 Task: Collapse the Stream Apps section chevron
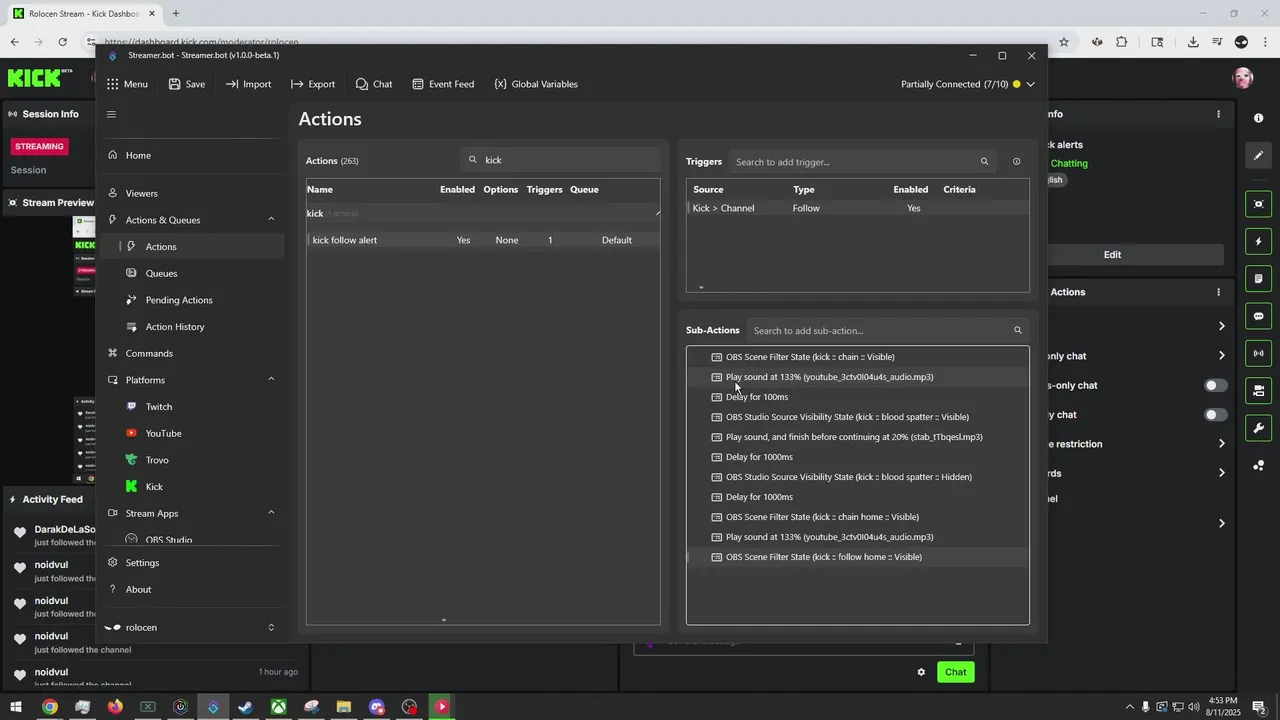(x=270, y=513)
